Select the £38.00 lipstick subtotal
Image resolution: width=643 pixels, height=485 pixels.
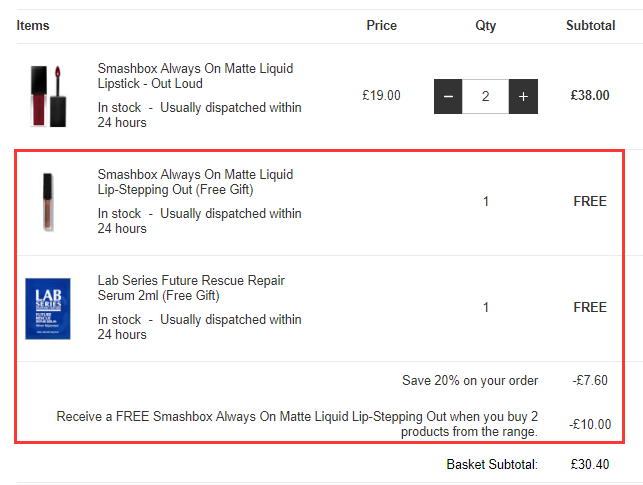[590, 96]
